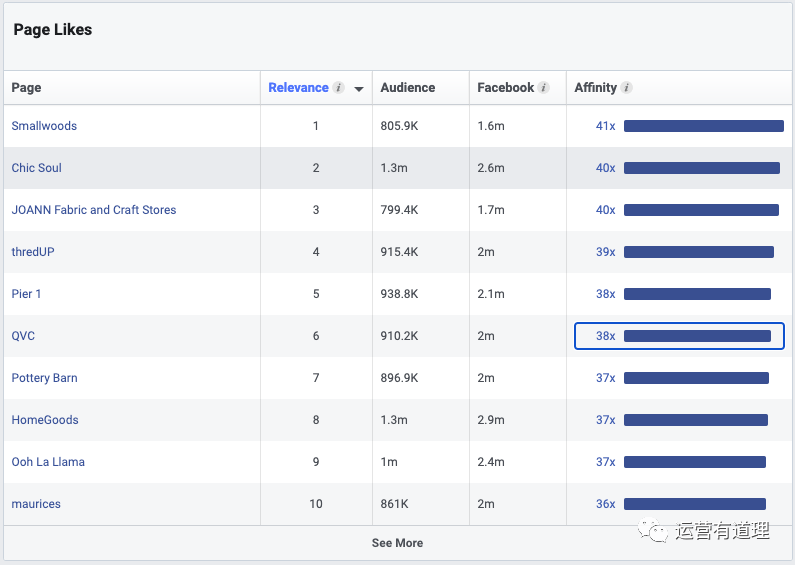
Task: Open JOANN Fabric and Craft Stores link
Action: tap(94, 210)
